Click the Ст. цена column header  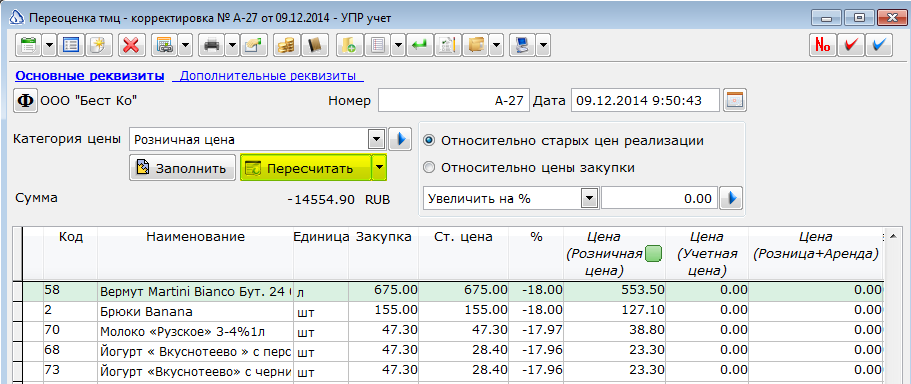464,253
